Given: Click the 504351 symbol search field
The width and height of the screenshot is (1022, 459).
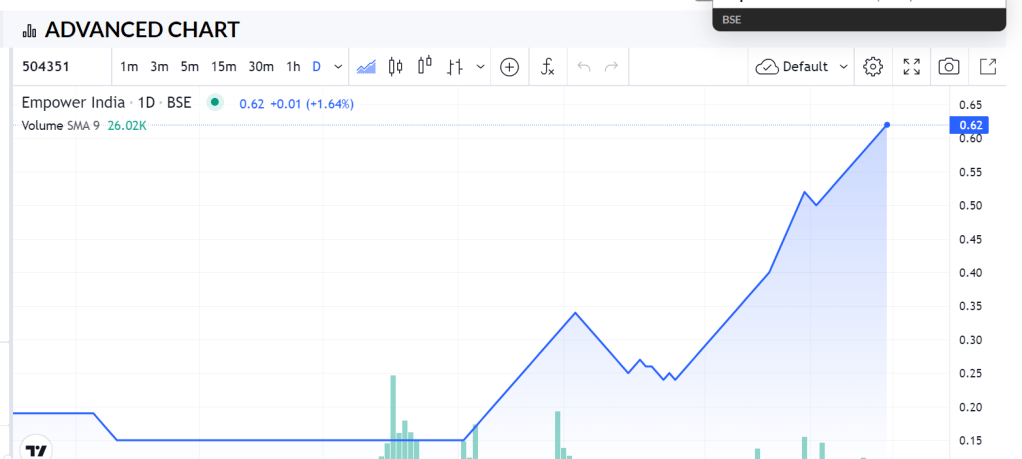Looking at the screenshot, I should click(x=60, y=67).
